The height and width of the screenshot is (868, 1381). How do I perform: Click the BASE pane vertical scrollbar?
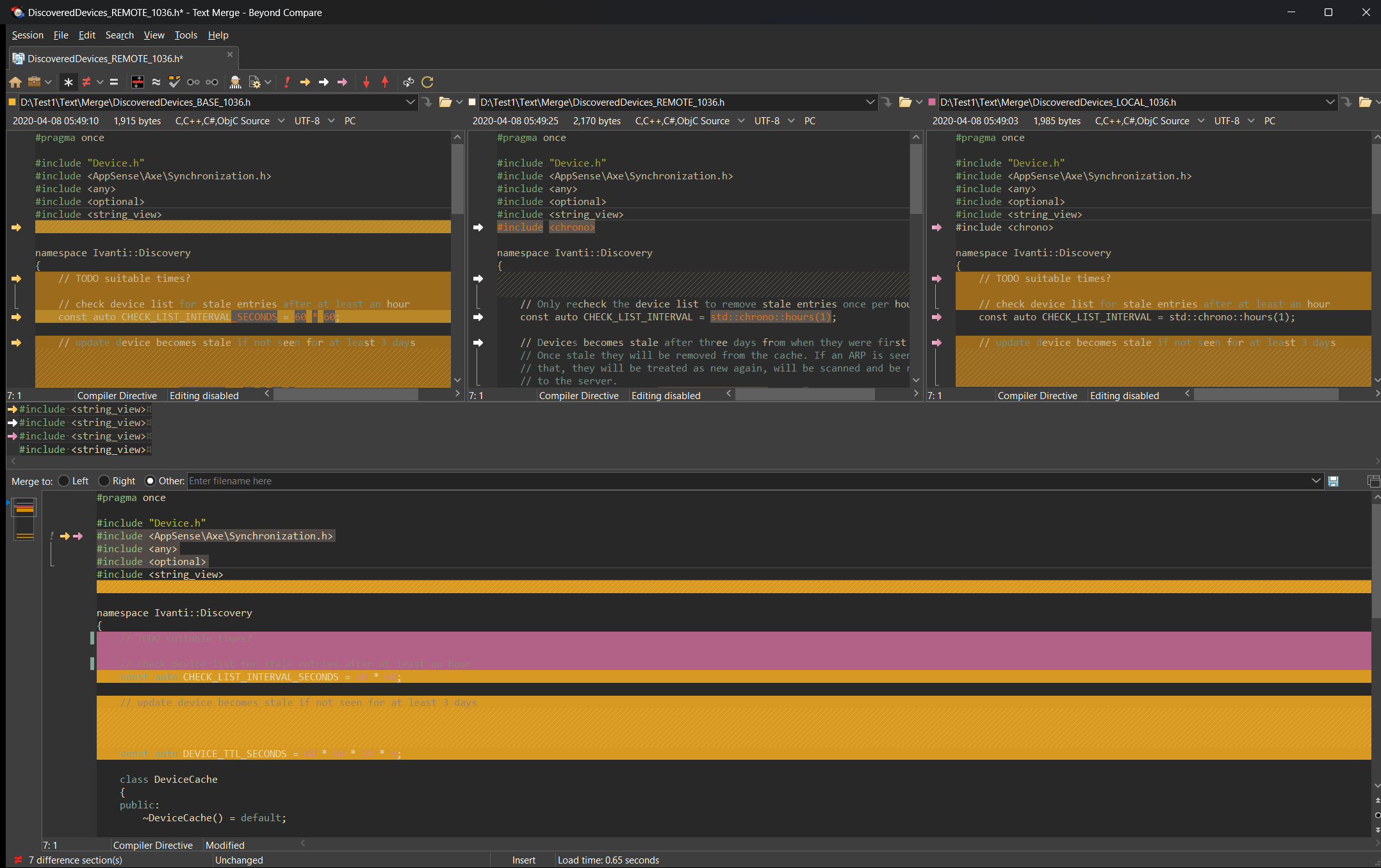point(457,179)
